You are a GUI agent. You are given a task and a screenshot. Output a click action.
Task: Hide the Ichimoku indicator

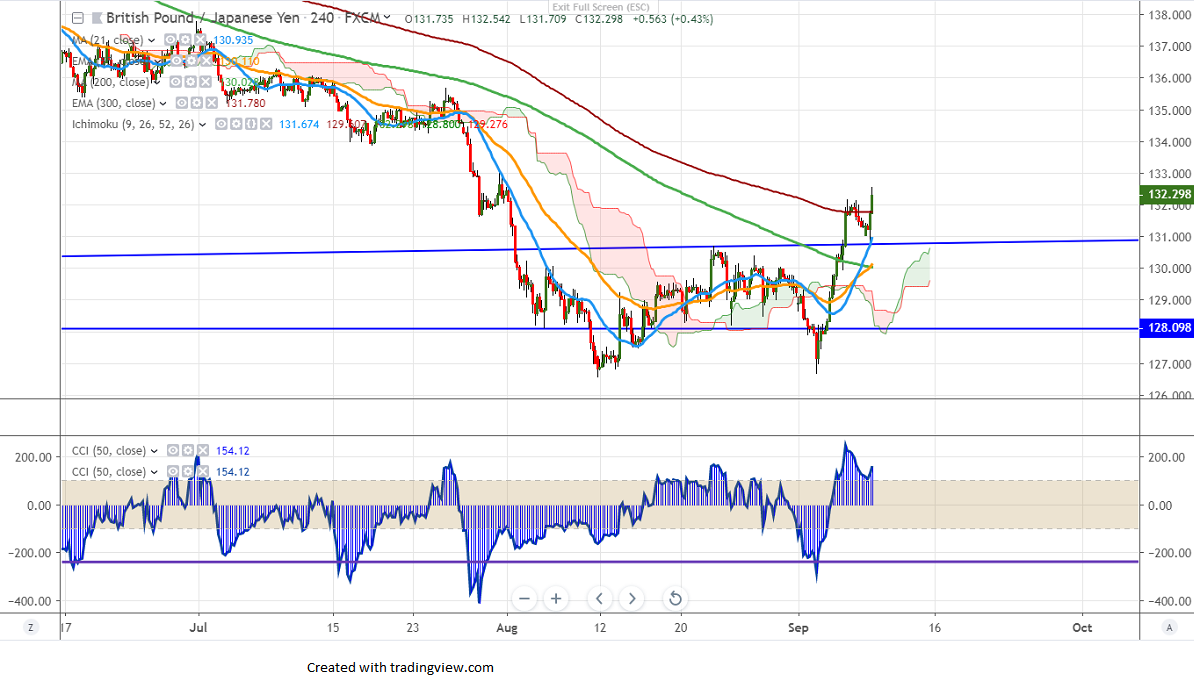[221, 124]
